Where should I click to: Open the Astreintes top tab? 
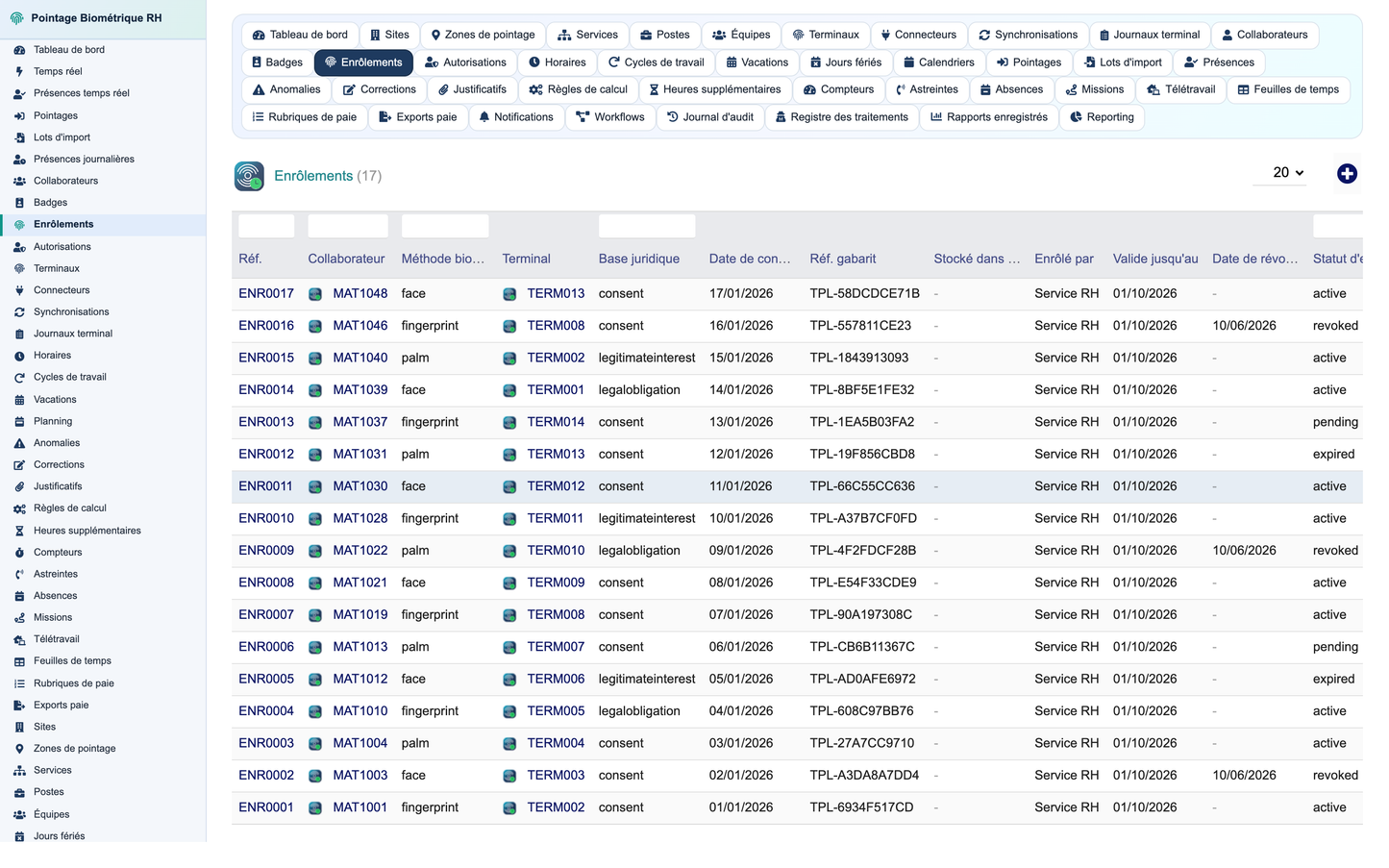pyautogui.click(x=927, y=89)
